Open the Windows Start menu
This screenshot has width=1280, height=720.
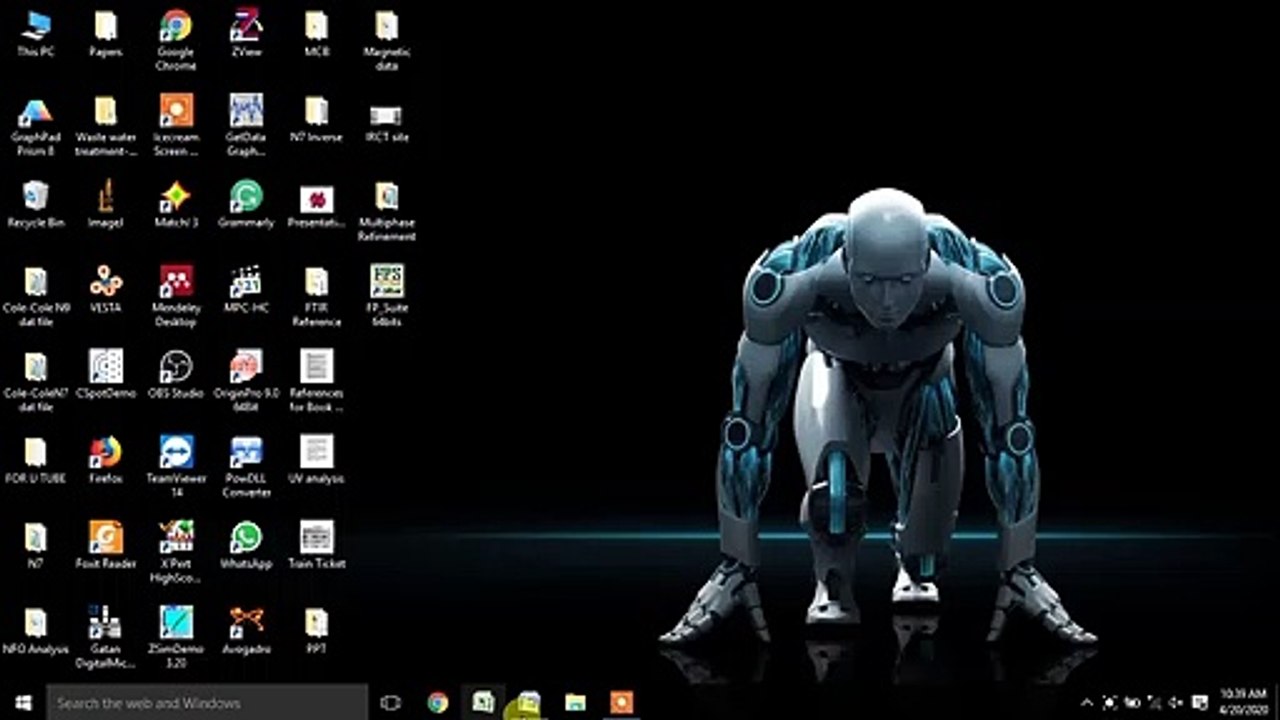point(24,703)
